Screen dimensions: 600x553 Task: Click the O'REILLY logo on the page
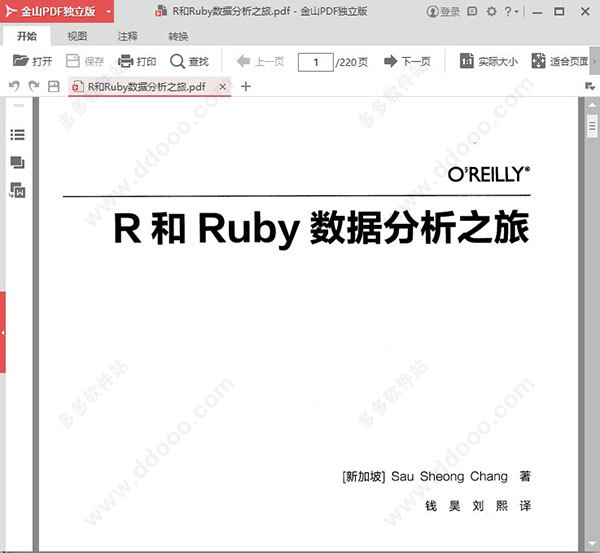point(489,175)
